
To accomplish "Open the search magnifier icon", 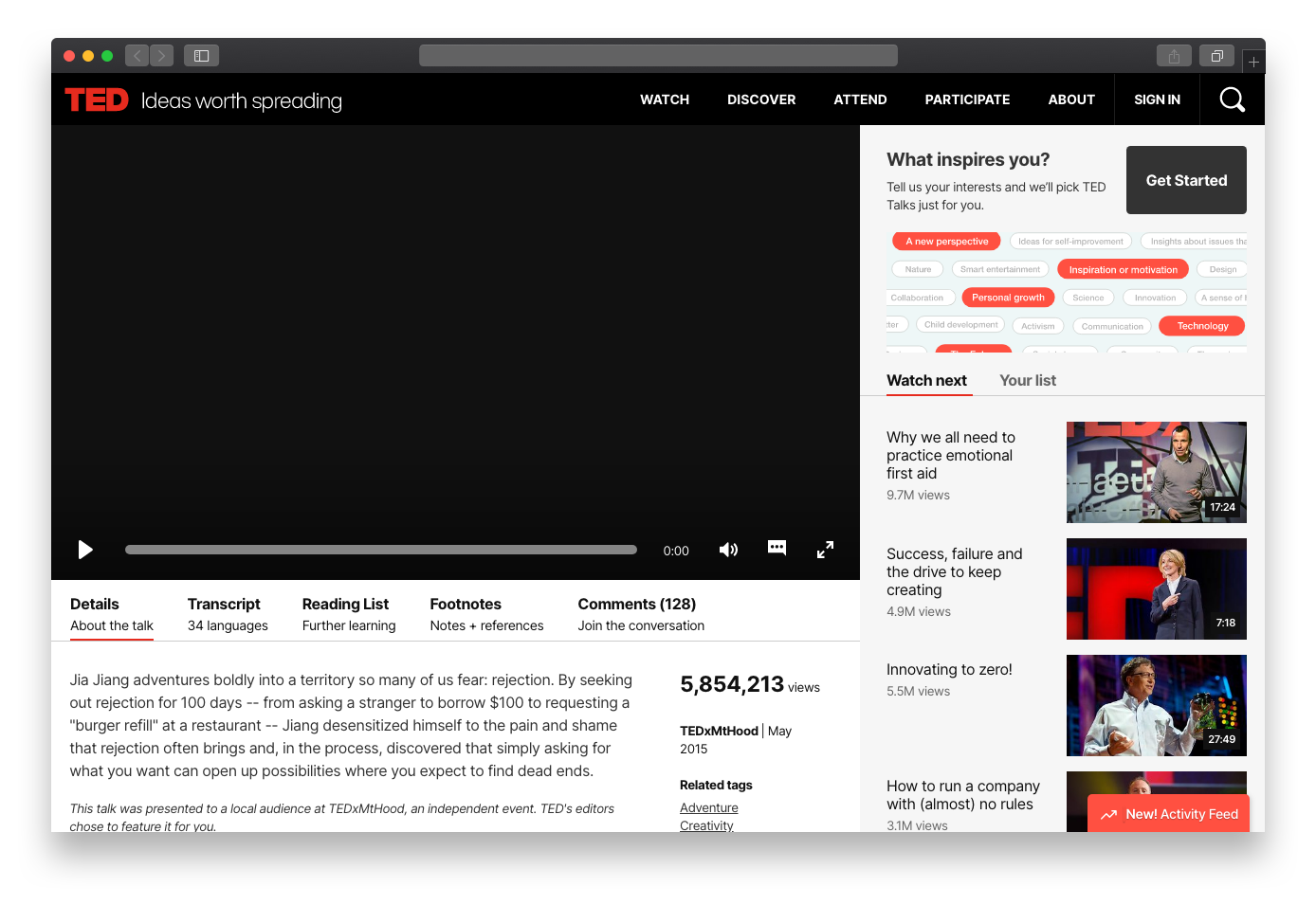I will click(x=1232, y=100).
